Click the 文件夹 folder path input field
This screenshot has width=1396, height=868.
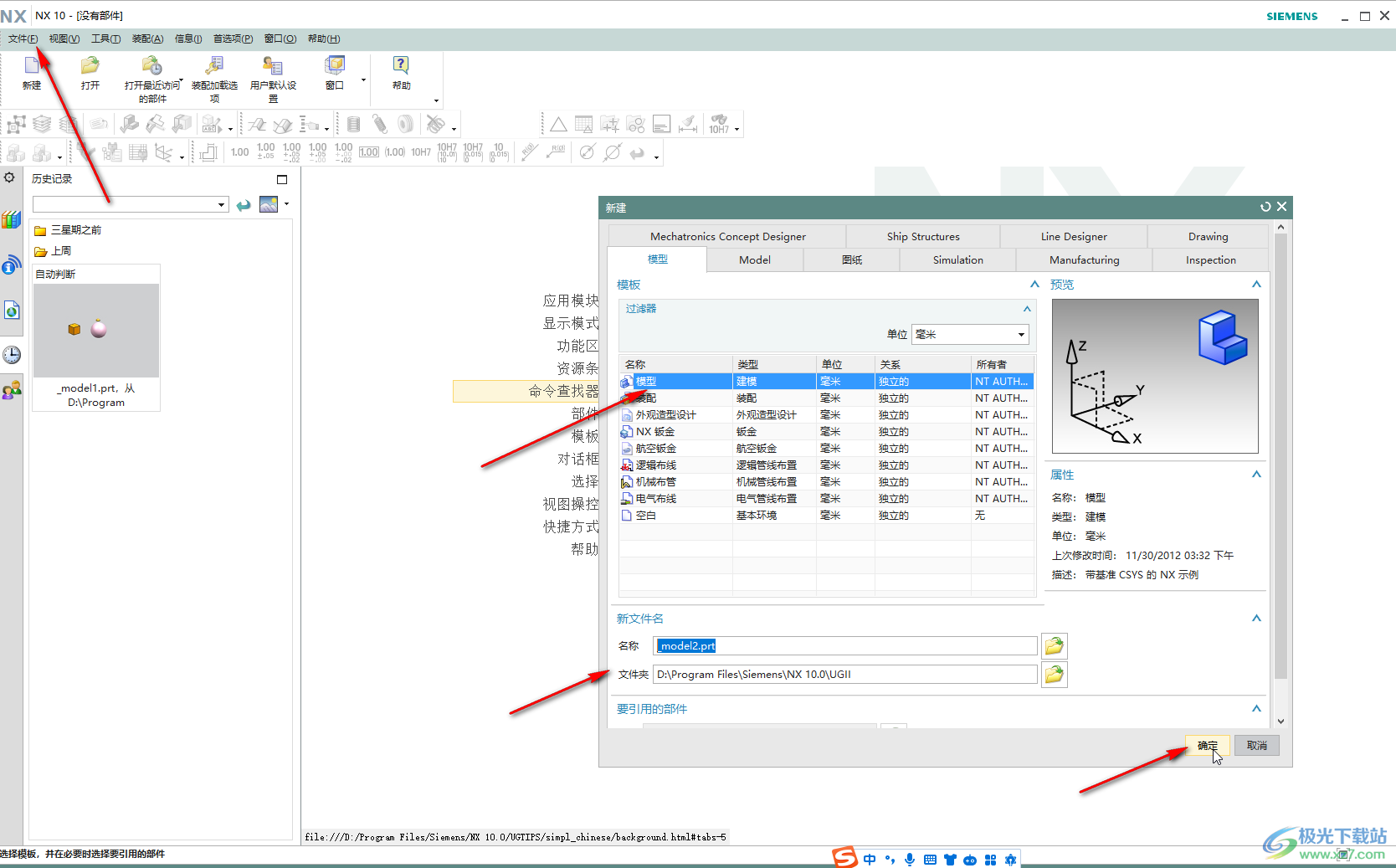point(845,675)
